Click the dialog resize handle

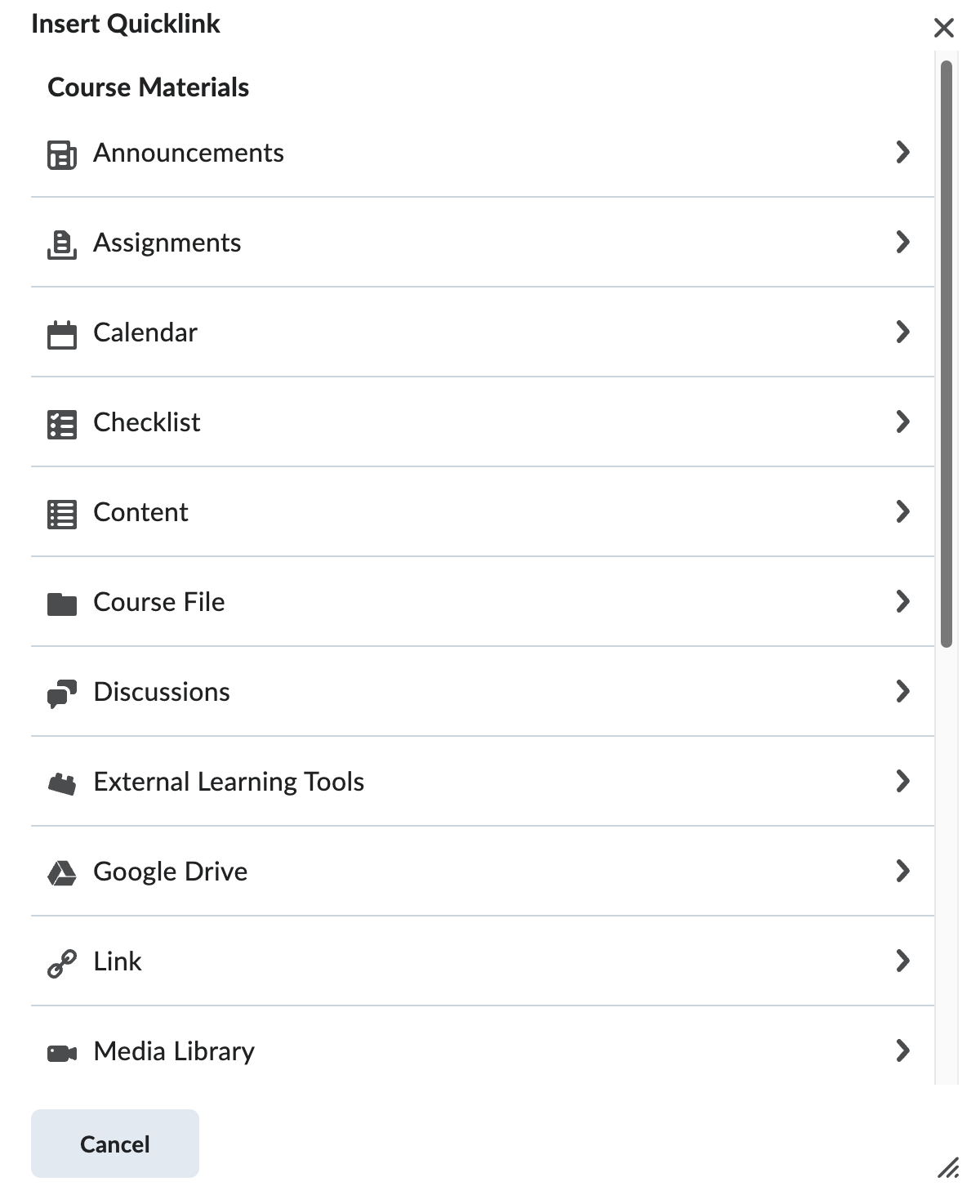948,1168
